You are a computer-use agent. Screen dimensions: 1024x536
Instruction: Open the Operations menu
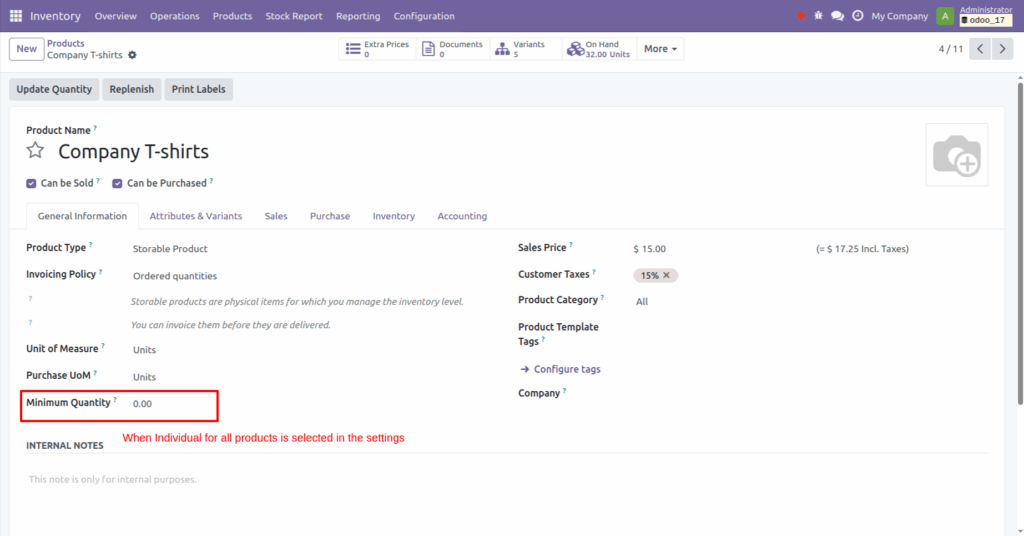pos(174,16)
